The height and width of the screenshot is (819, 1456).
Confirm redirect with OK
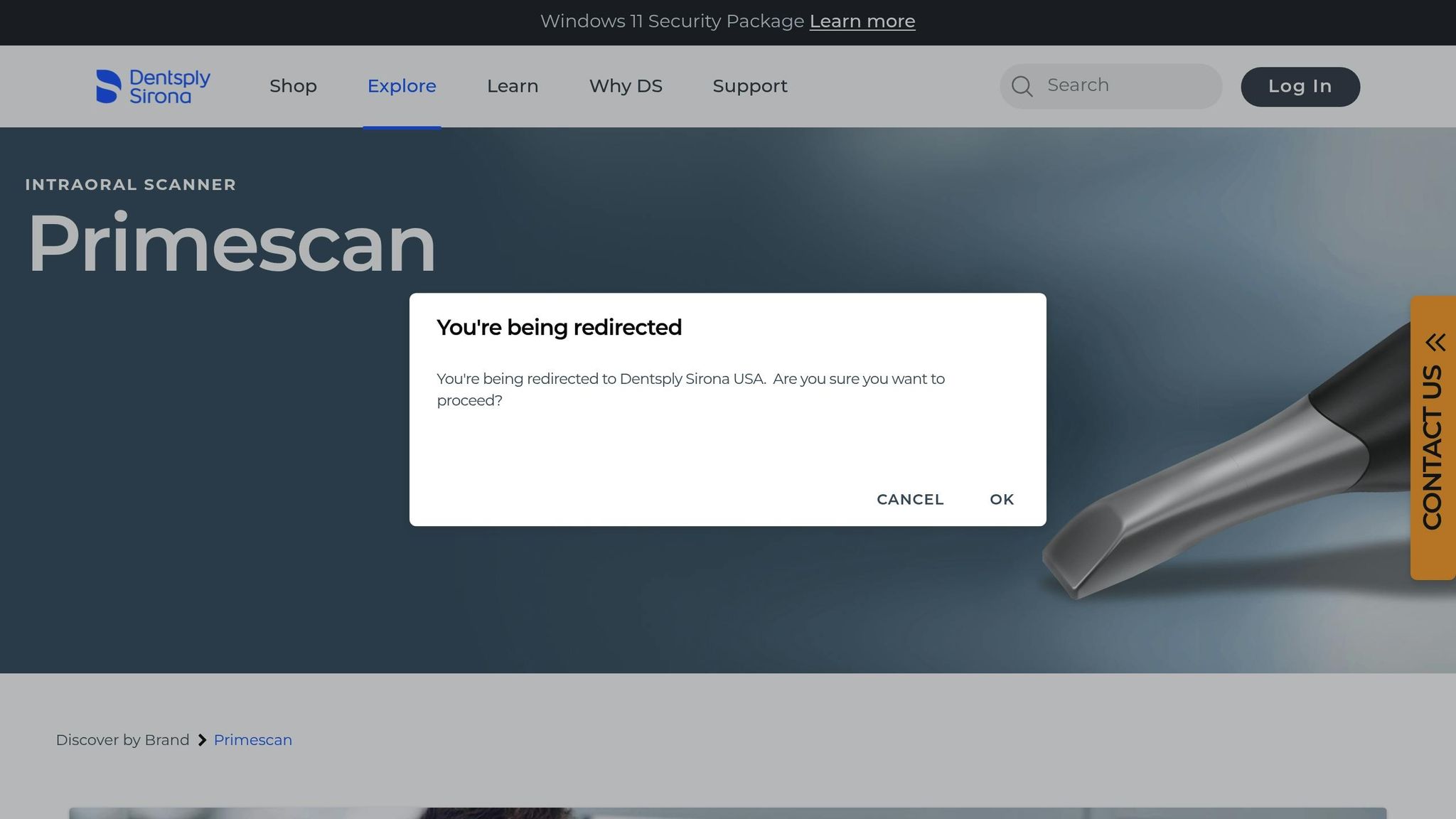coord(1002,499)
